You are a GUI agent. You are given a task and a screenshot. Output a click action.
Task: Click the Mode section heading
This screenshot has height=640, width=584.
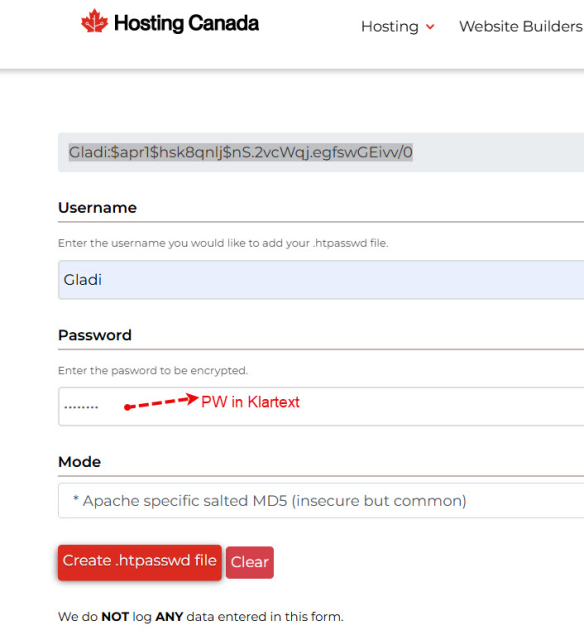(x=80, y=462)
